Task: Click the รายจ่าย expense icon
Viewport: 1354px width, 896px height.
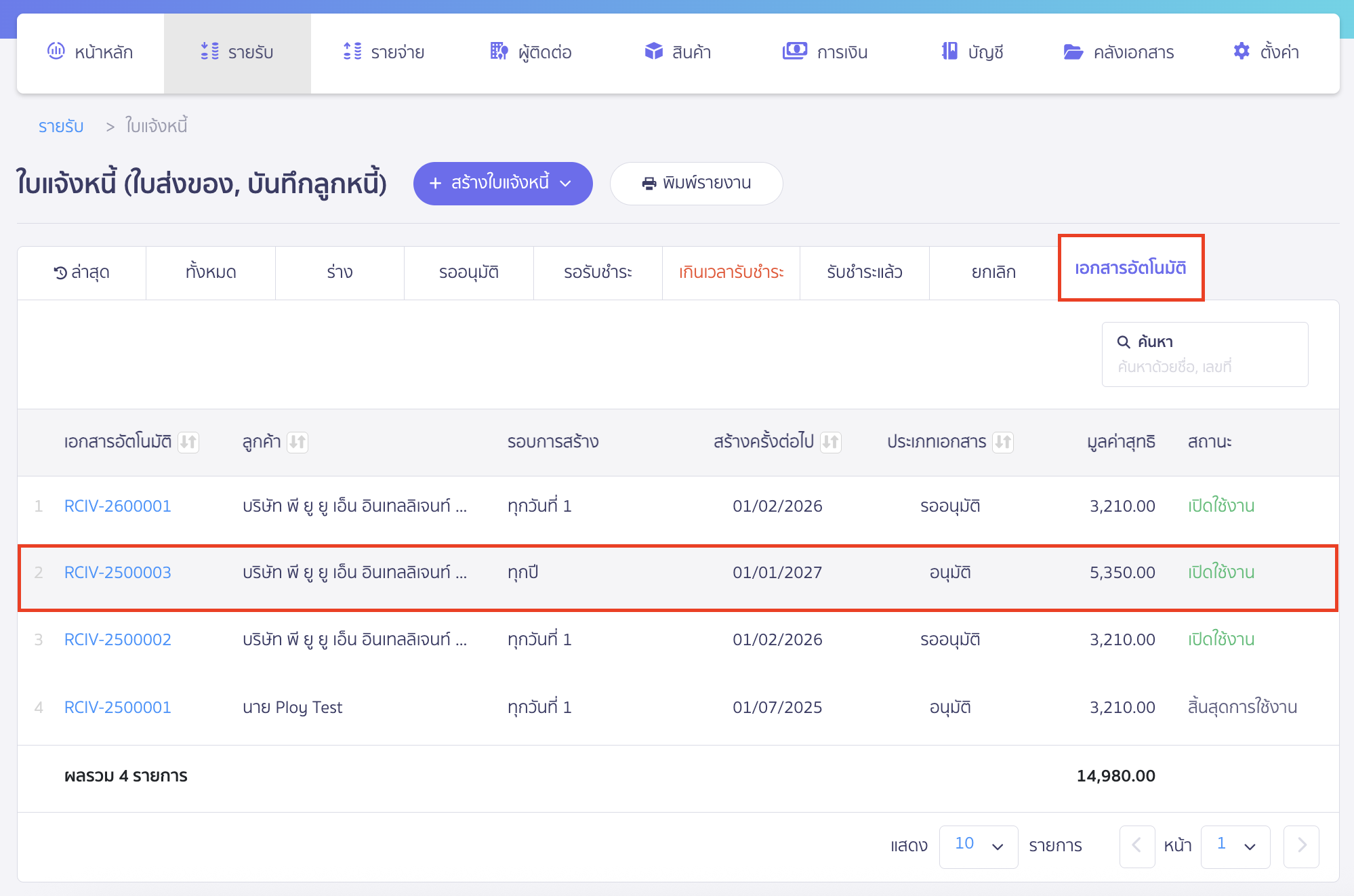Action: point(352,51)
